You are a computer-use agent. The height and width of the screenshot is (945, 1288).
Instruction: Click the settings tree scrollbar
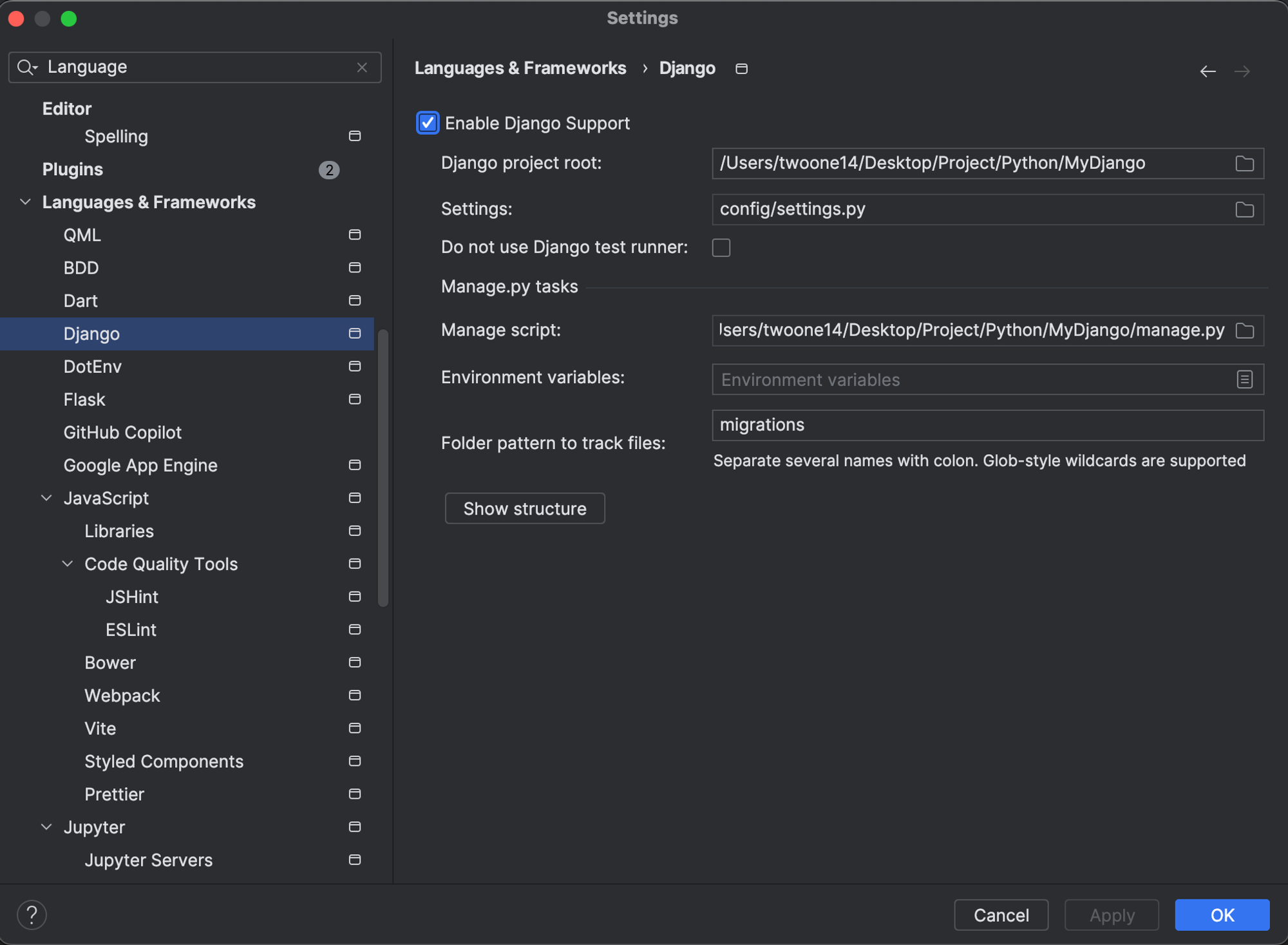click(x=383, y=468)
